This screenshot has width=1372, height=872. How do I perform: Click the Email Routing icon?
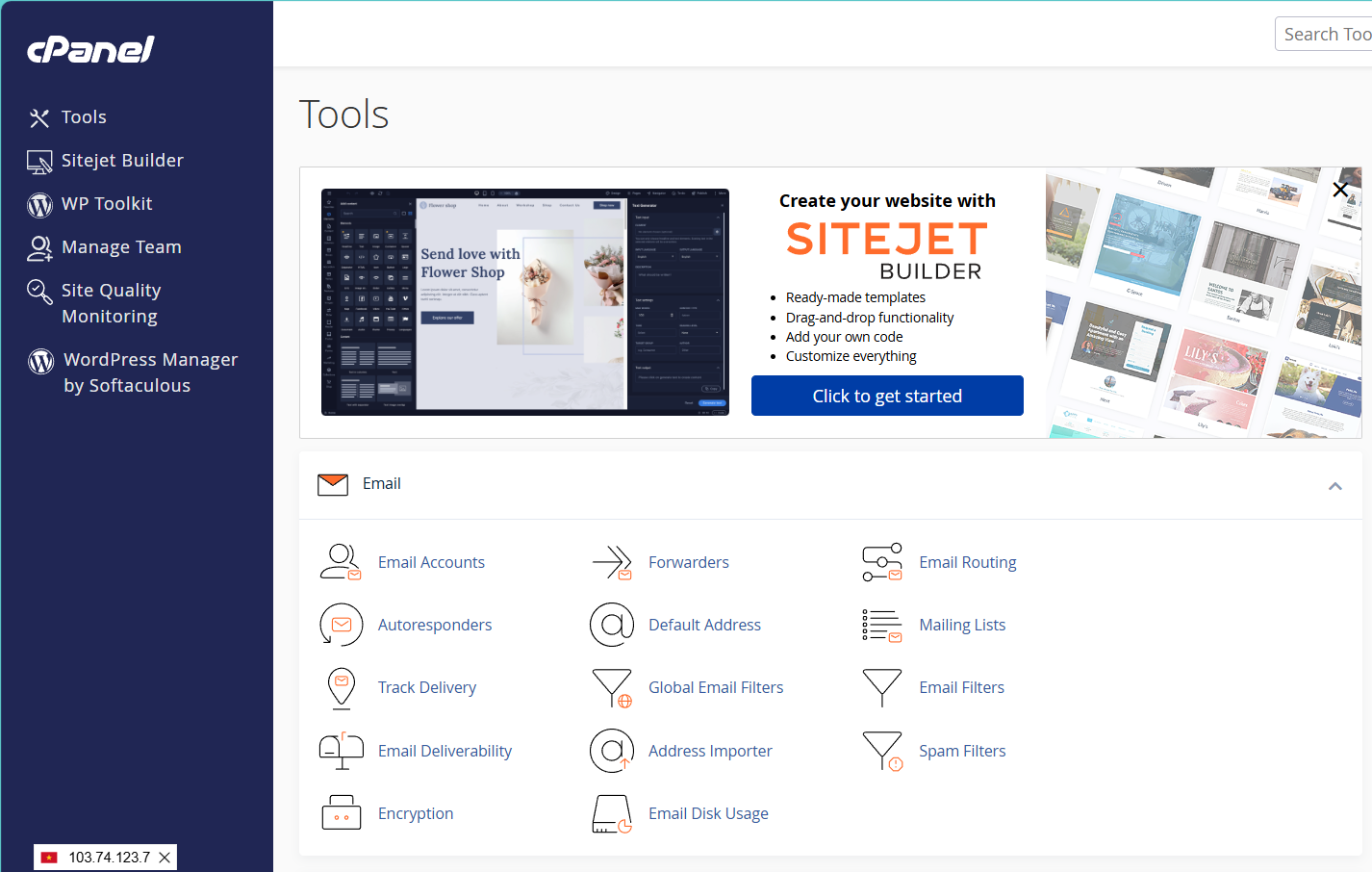click(x=882, y=562)
